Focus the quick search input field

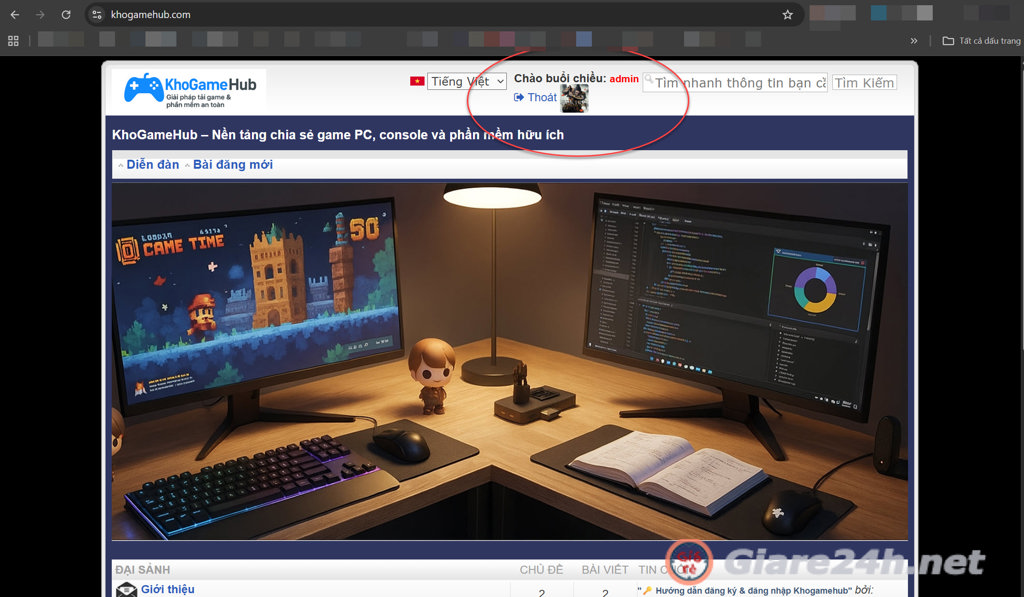point(740,83)
